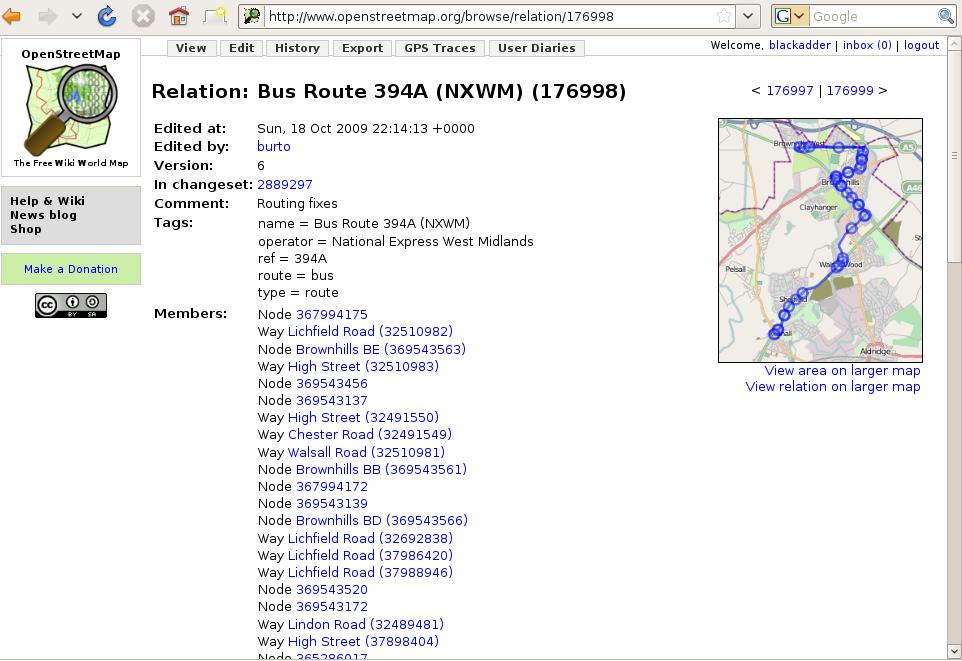Click View relation on larger map
The height and width of the screenshot is (661, 962).
coord(833,387)
